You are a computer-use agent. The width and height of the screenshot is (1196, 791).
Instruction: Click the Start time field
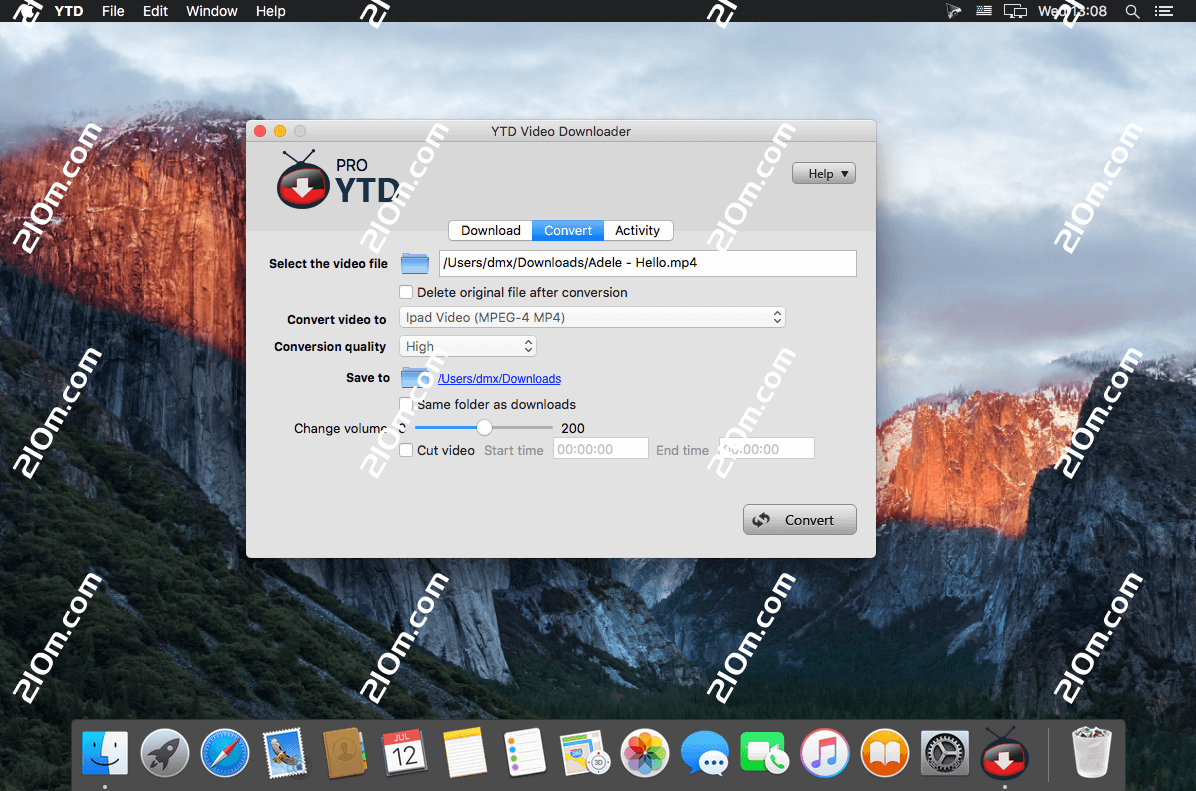click(x=601, y=449)
